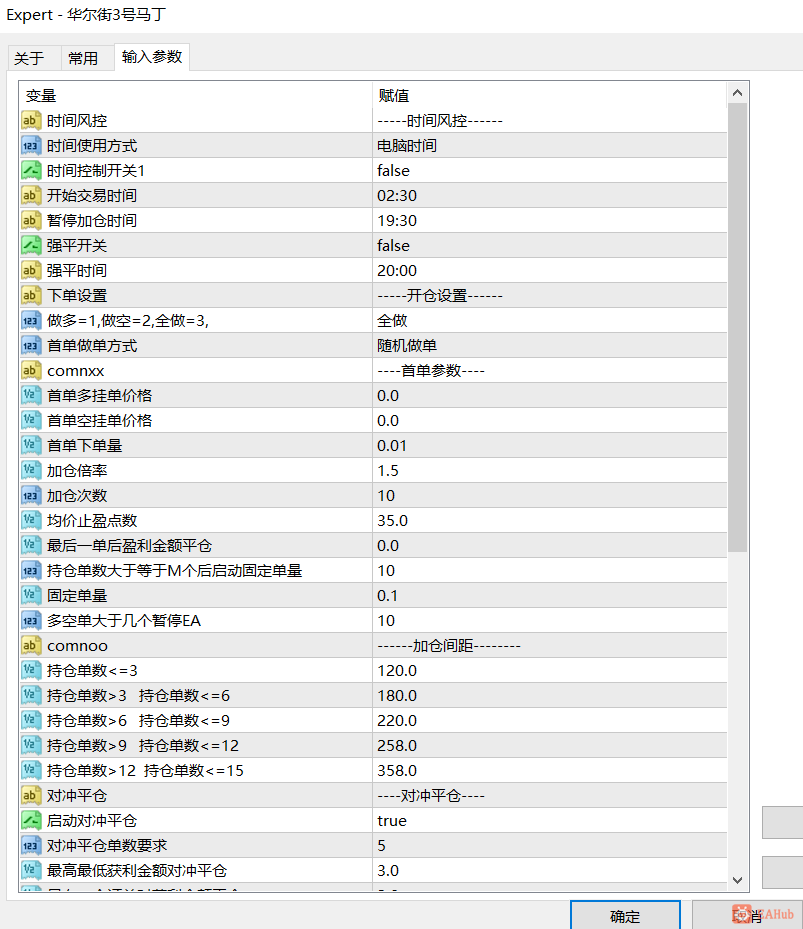Edit the value 358.0 for 持仓单数<=15
The image size is (803, 929).
[x=549, y=770]
